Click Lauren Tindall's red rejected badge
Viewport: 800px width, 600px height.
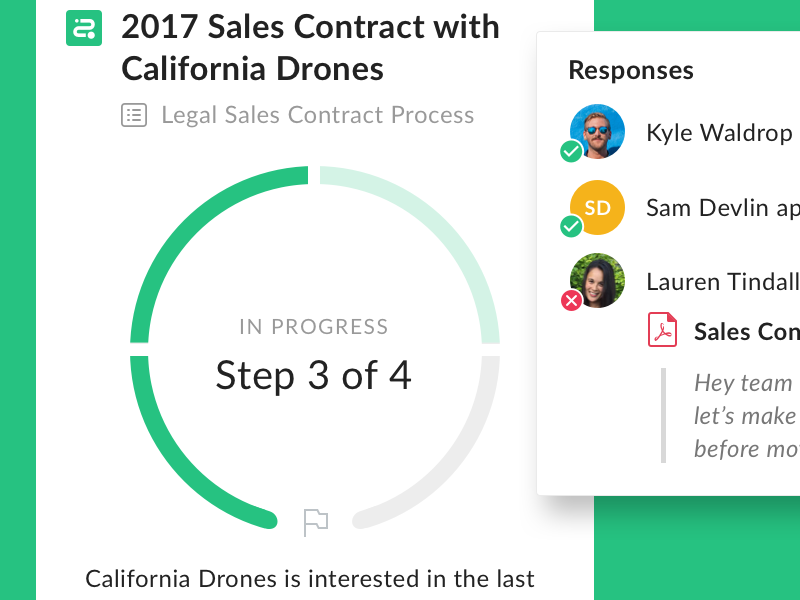(x=571, y=300)
